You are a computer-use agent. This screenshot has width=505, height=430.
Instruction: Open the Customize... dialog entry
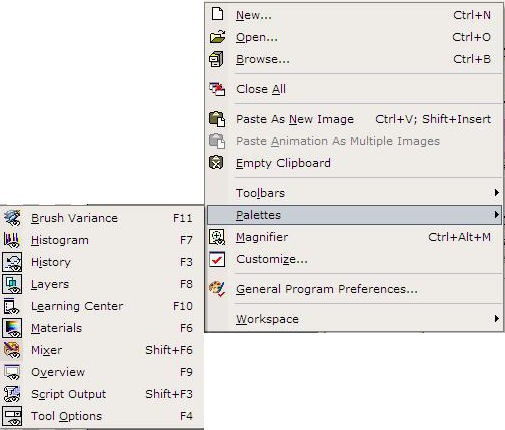point(354,259)
